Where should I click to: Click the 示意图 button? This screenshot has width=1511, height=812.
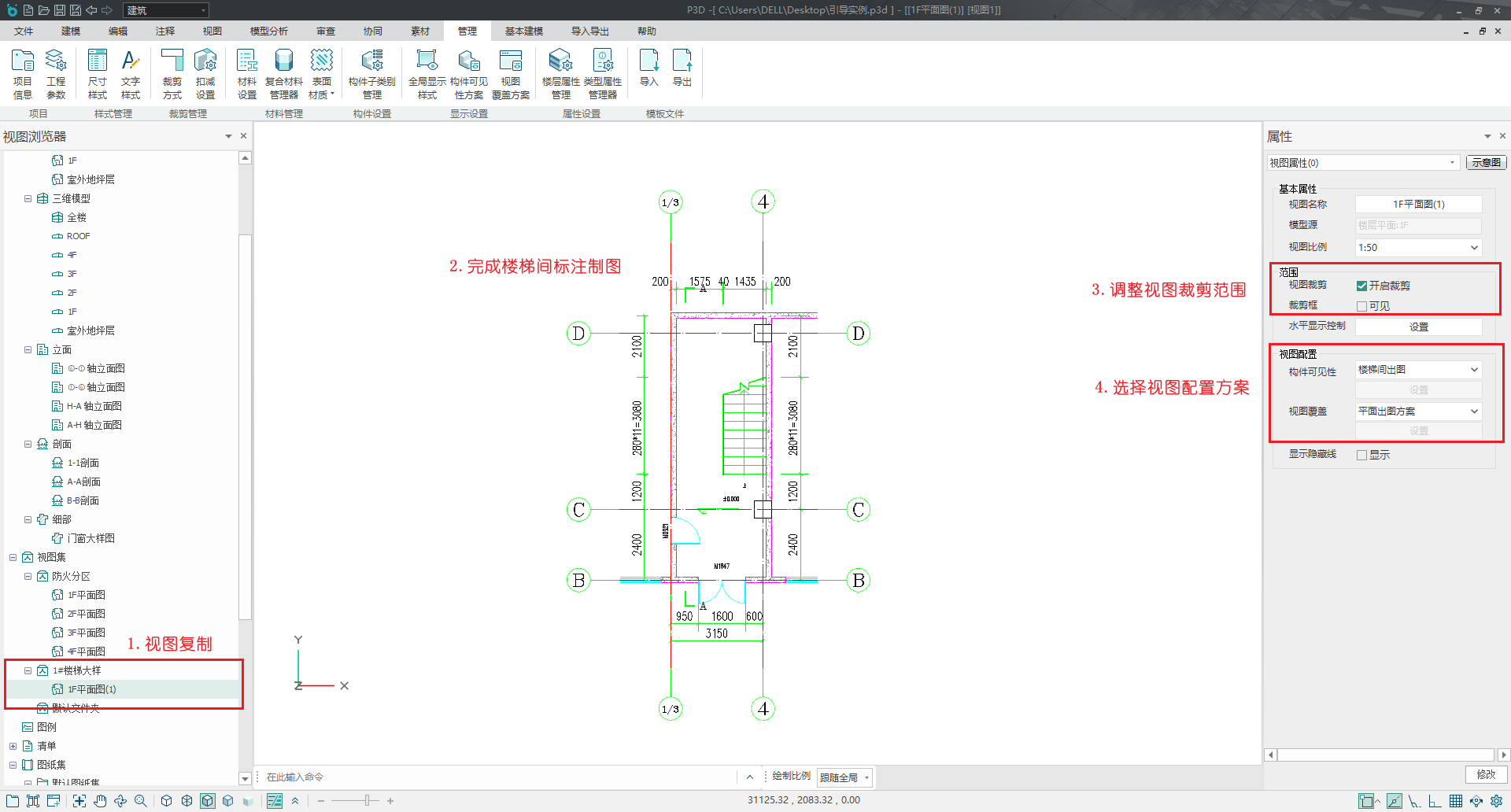(x=1485, y=163)
